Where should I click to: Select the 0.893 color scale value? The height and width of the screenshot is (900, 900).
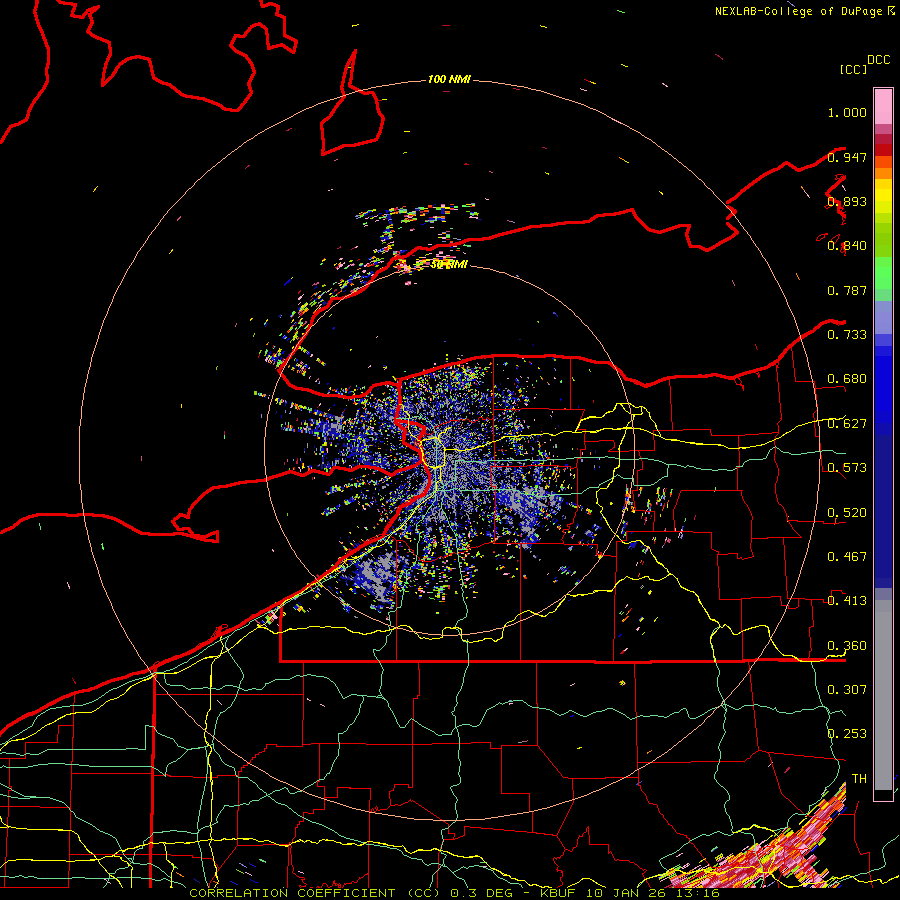[847, 201]
